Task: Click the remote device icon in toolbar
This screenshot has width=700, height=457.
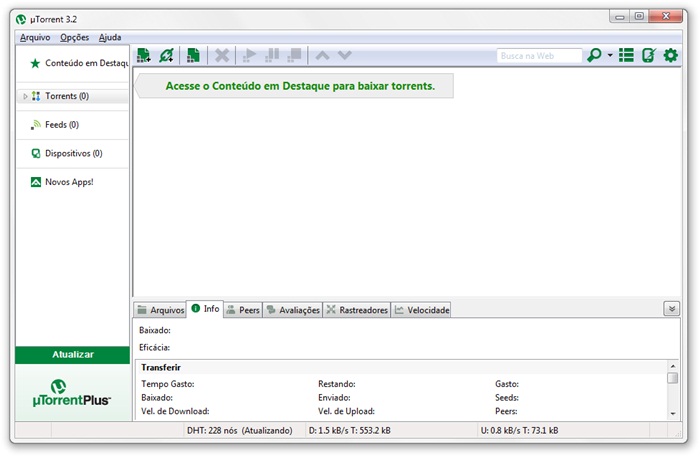Action: click(x=648, y=55)
